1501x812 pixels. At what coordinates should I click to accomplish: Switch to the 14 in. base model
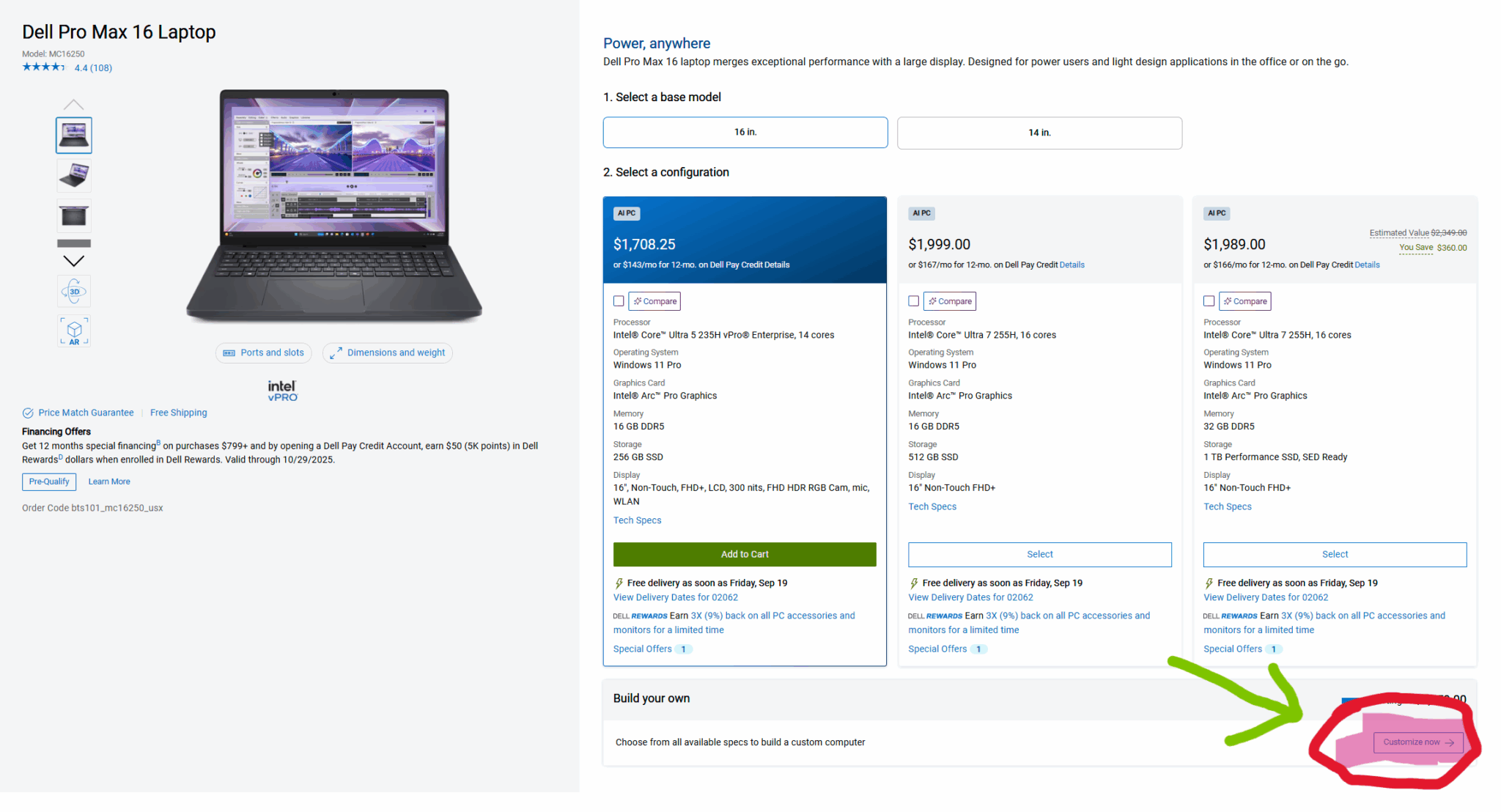tap(1039, 133)
